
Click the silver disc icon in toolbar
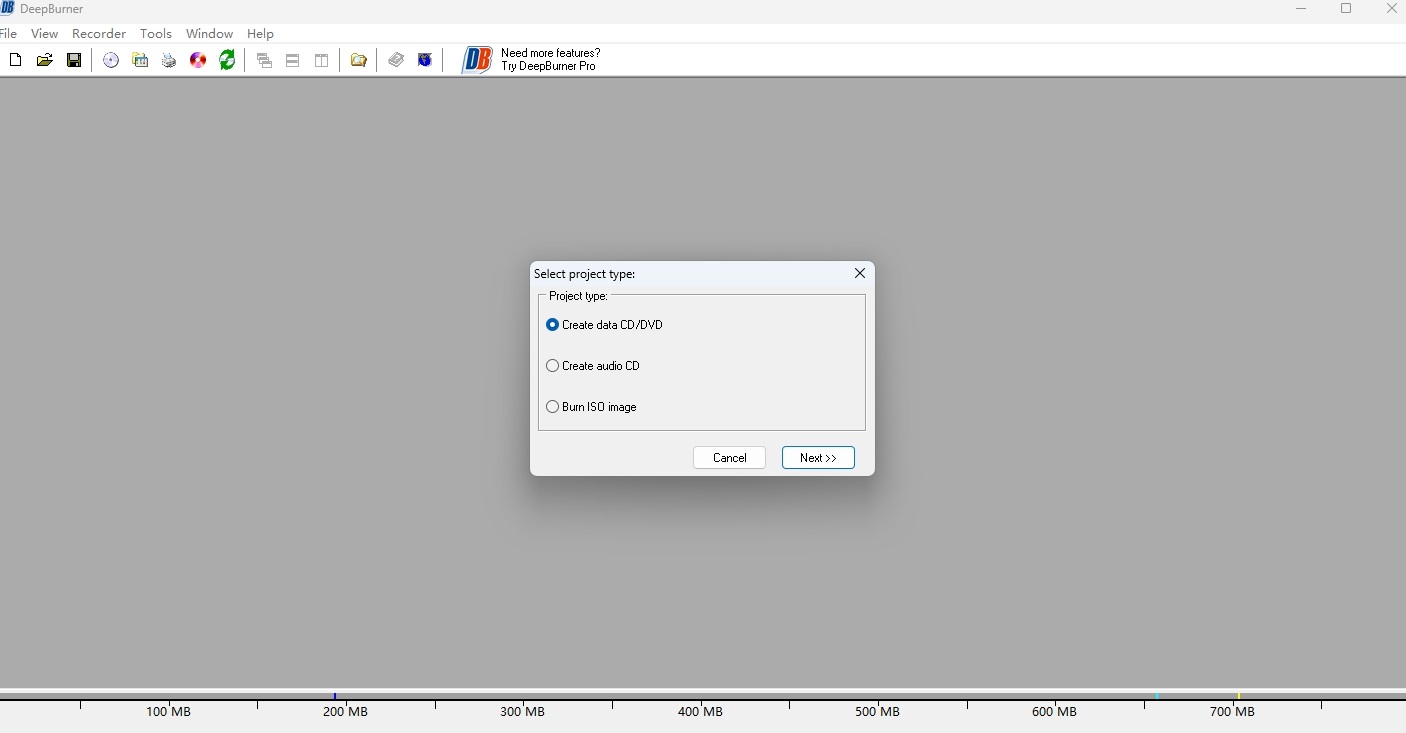coord(111,60)
